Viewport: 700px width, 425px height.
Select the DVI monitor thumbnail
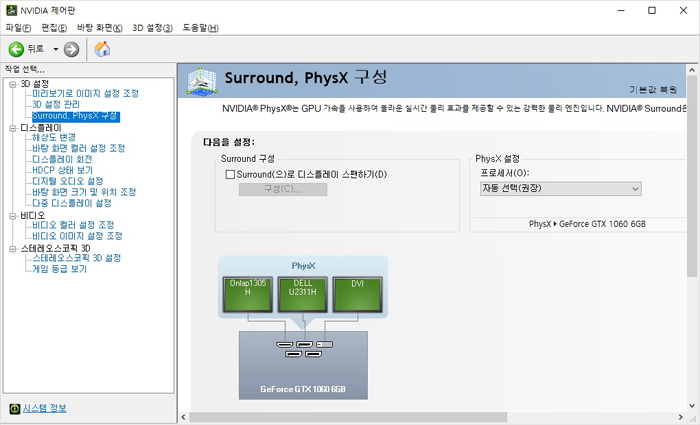[358, 294]
